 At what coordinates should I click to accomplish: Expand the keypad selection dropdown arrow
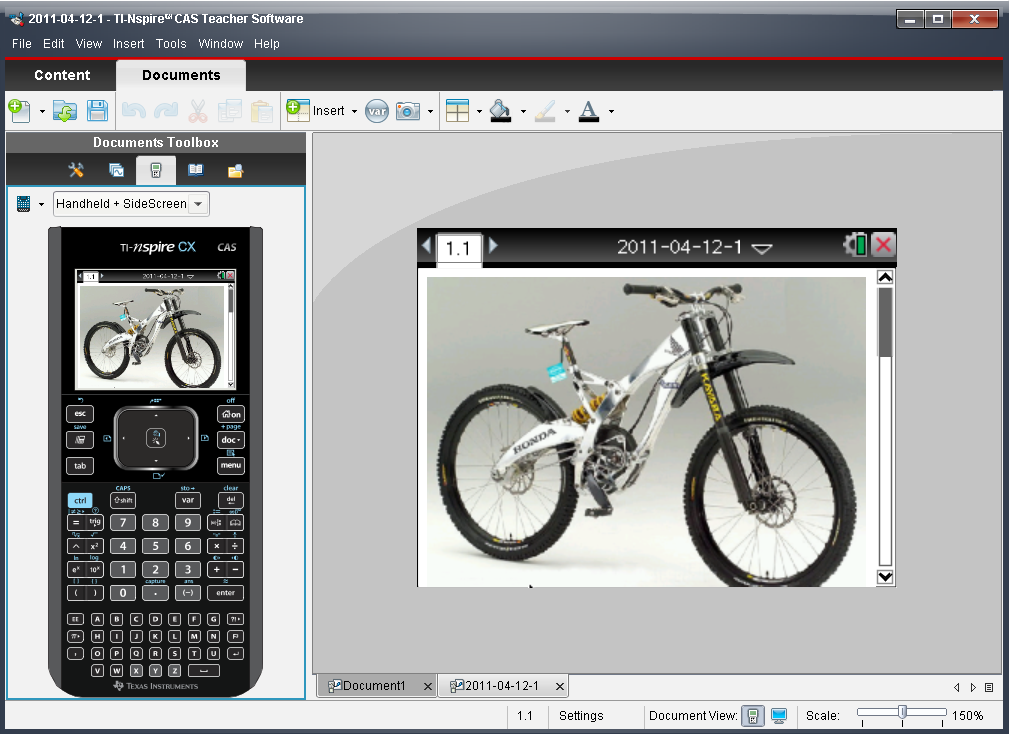pos(41,205)
